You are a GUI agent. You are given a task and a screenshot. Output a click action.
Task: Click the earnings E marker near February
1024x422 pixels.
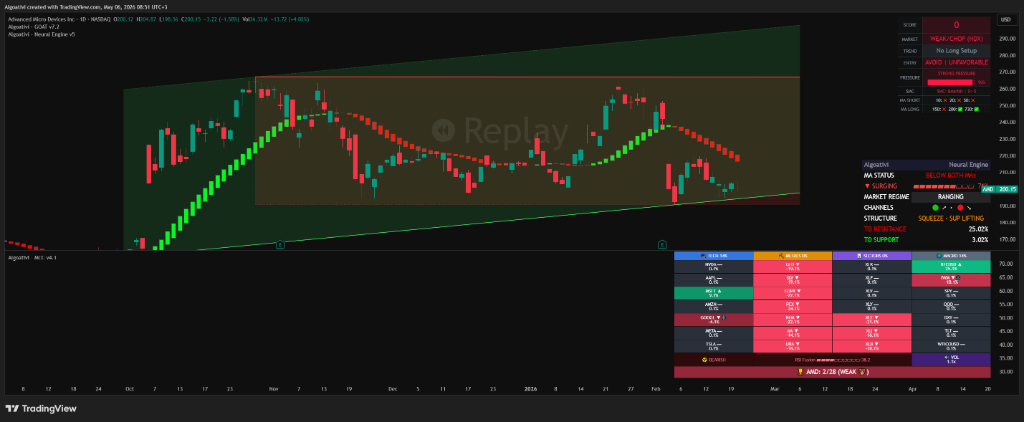[662, 244]
